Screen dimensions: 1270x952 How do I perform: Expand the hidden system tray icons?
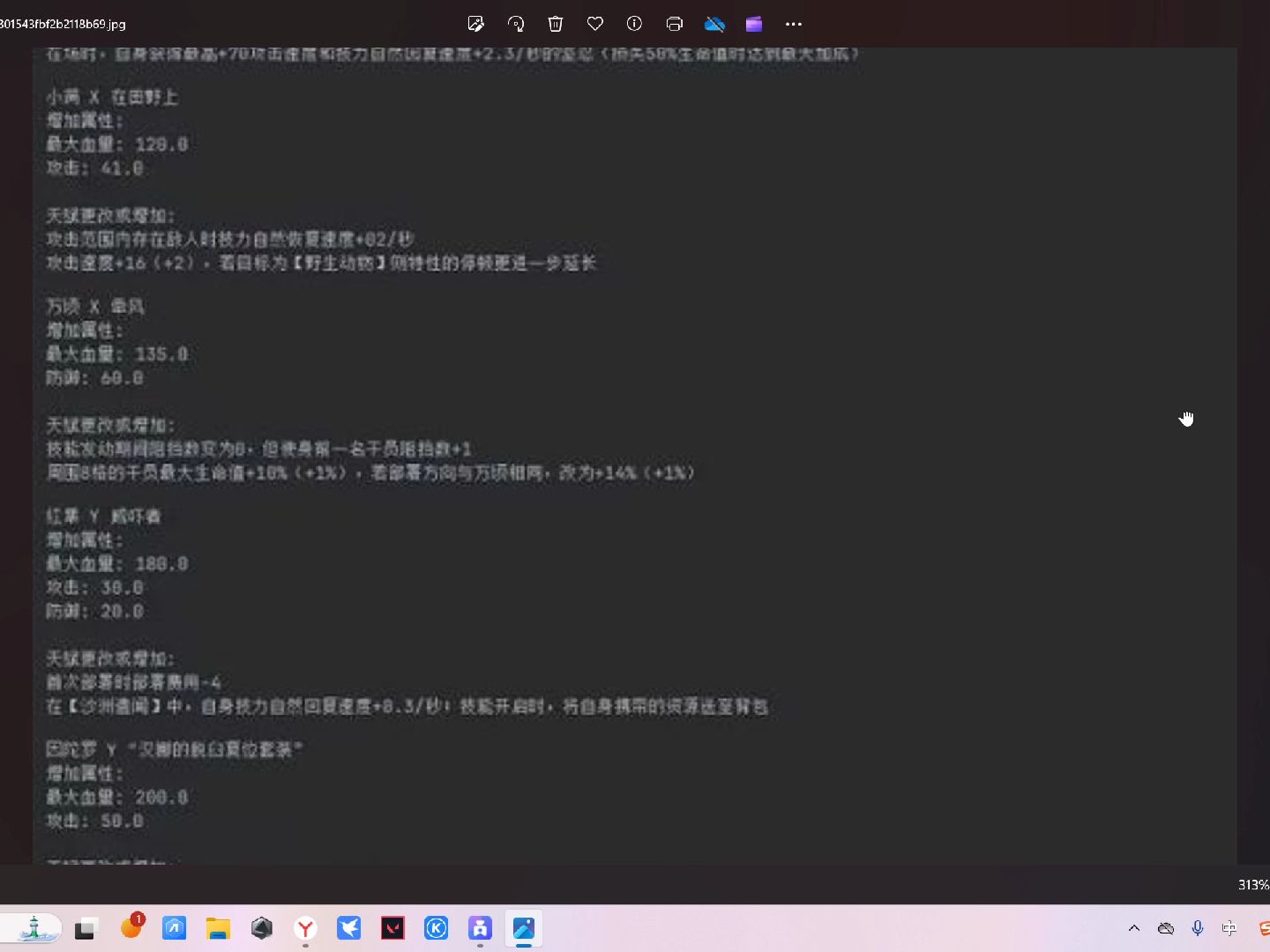[1134, 928]
